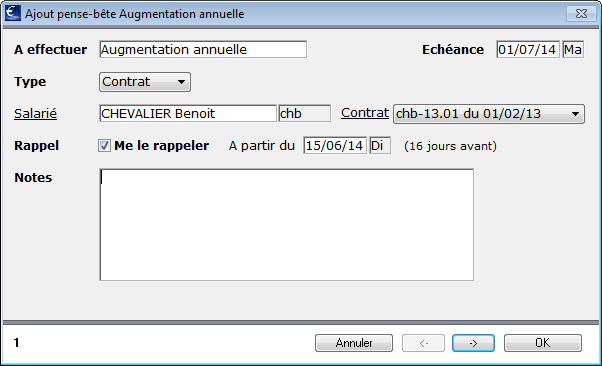Select the CHEVALIER Benoit employee field
The height and width of the screenshot is (366, 602).
[188, 114]
